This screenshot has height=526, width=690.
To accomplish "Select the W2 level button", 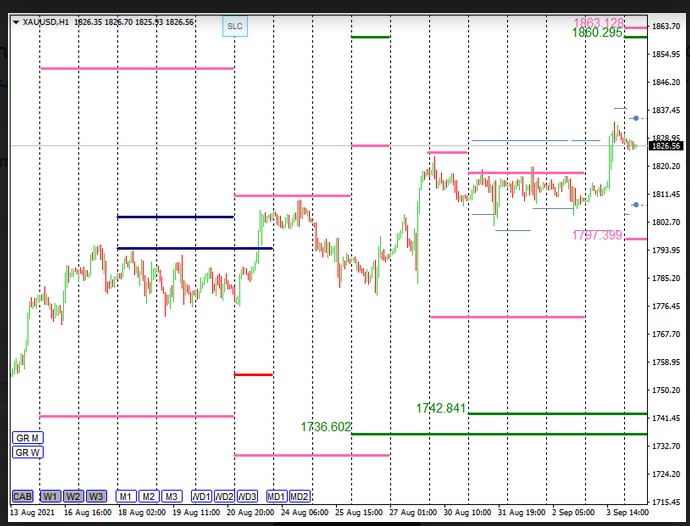I will coord(73,497).
